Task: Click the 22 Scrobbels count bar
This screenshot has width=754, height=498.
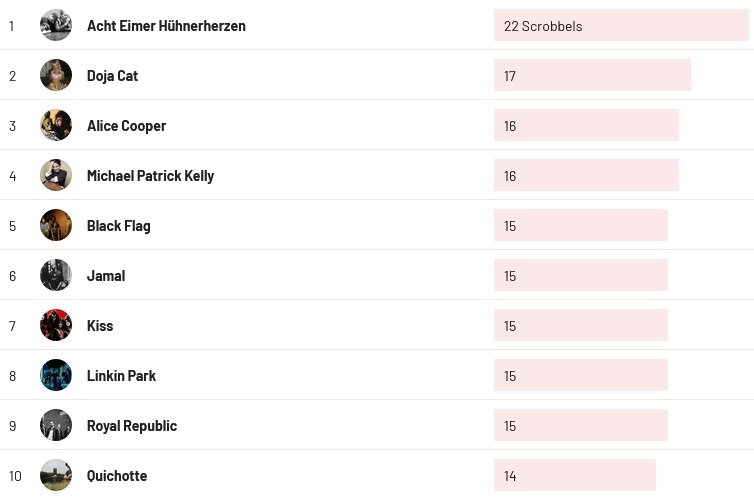Action: [620, 26]
